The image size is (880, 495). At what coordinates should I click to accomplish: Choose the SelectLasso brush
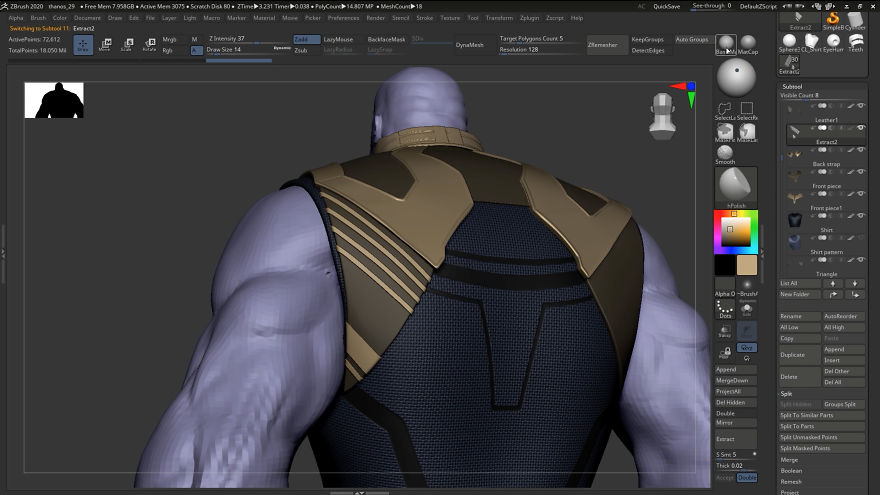pyautogui.click(x=725, y=111)
